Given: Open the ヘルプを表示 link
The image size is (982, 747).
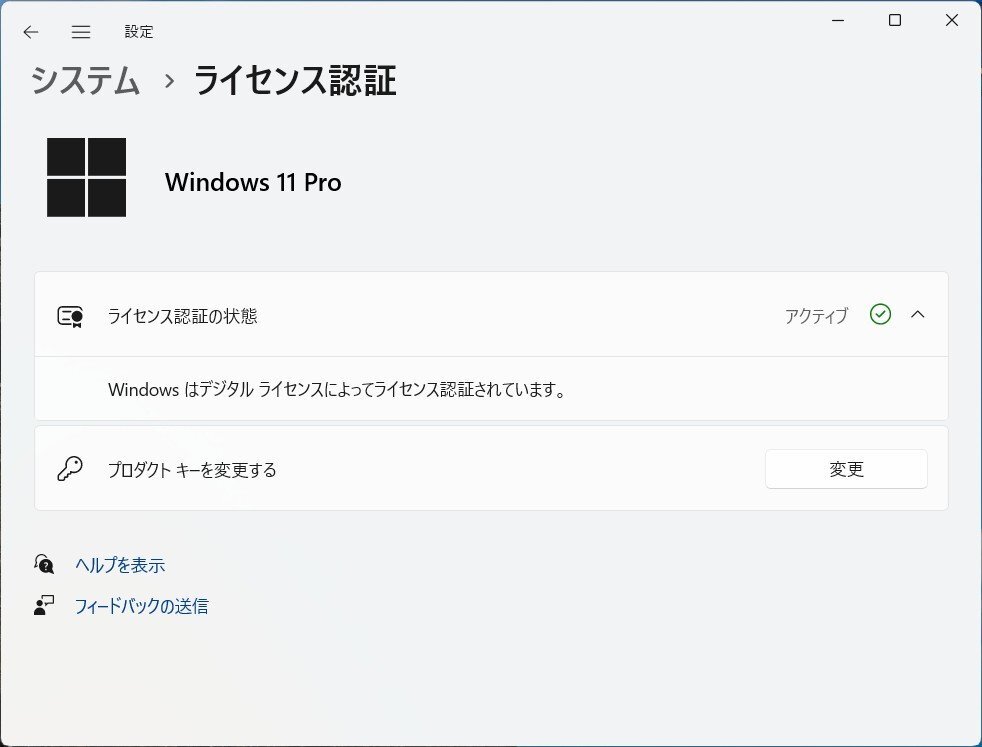Looking at the screenshot, I should [120, 565].
